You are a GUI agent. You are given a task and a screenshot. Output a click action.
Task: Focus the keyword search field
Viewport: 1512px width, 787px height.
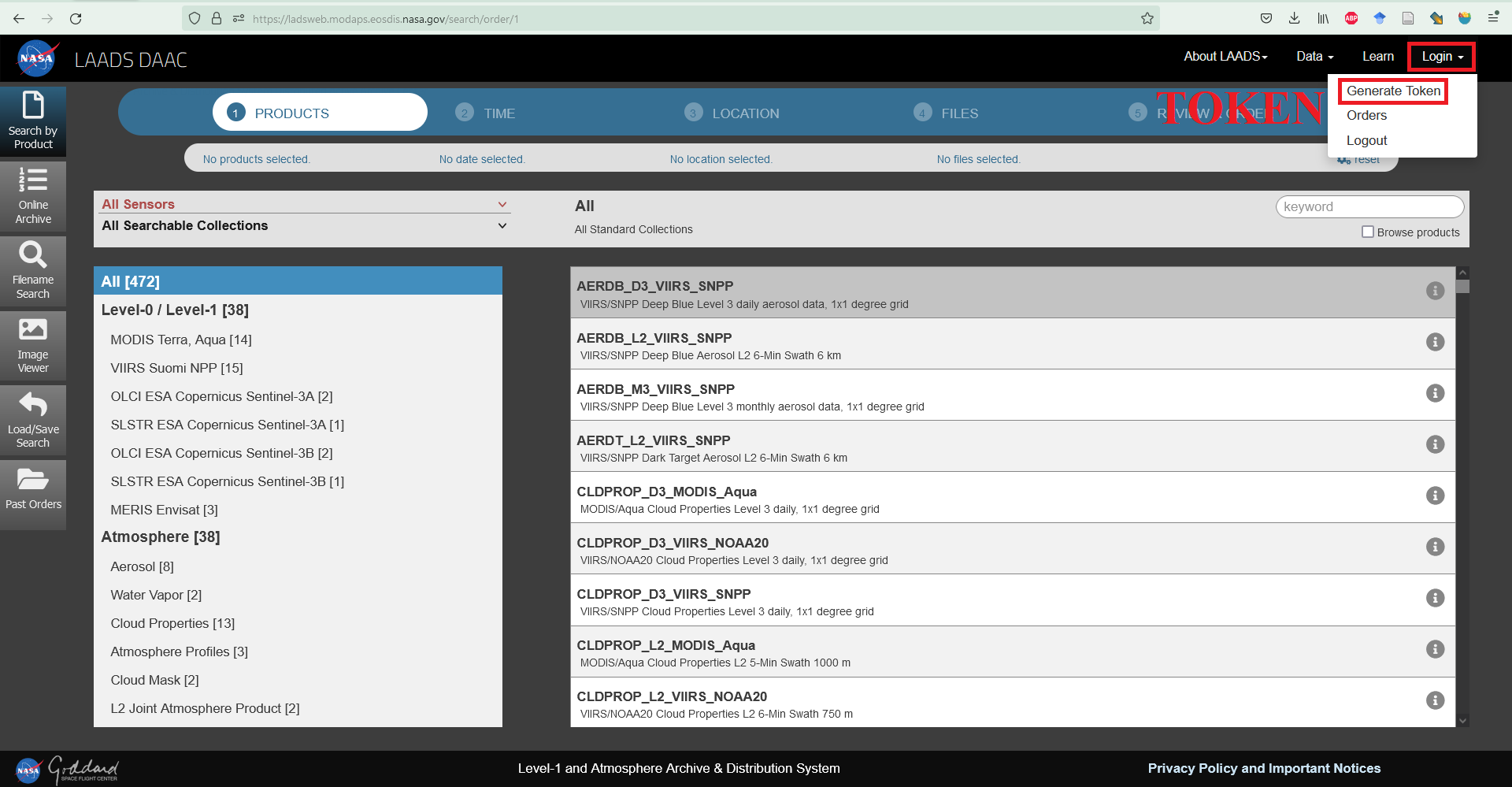click(x=1369, y=206)
